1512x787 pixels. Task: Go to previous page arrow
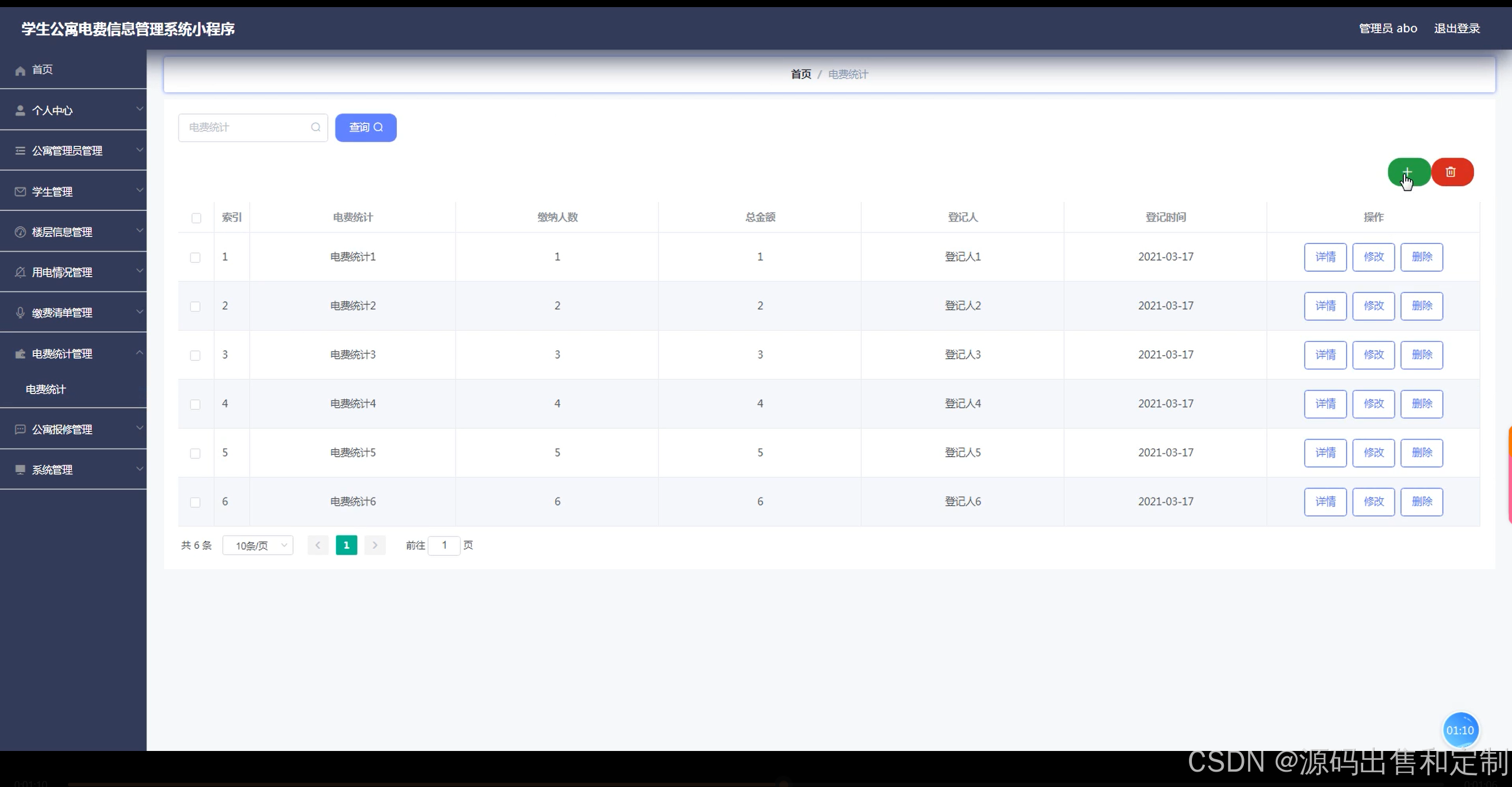coord(318,545)
